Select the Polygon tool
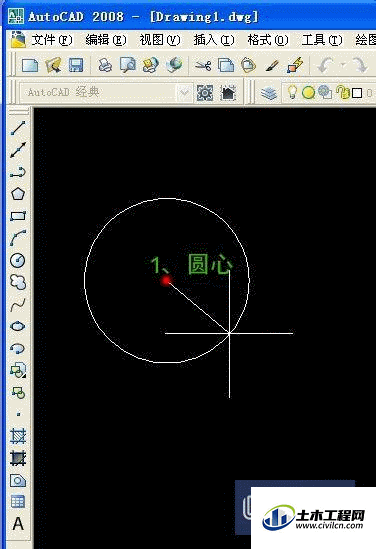This screenshot has height=549, width=376. 18,194
